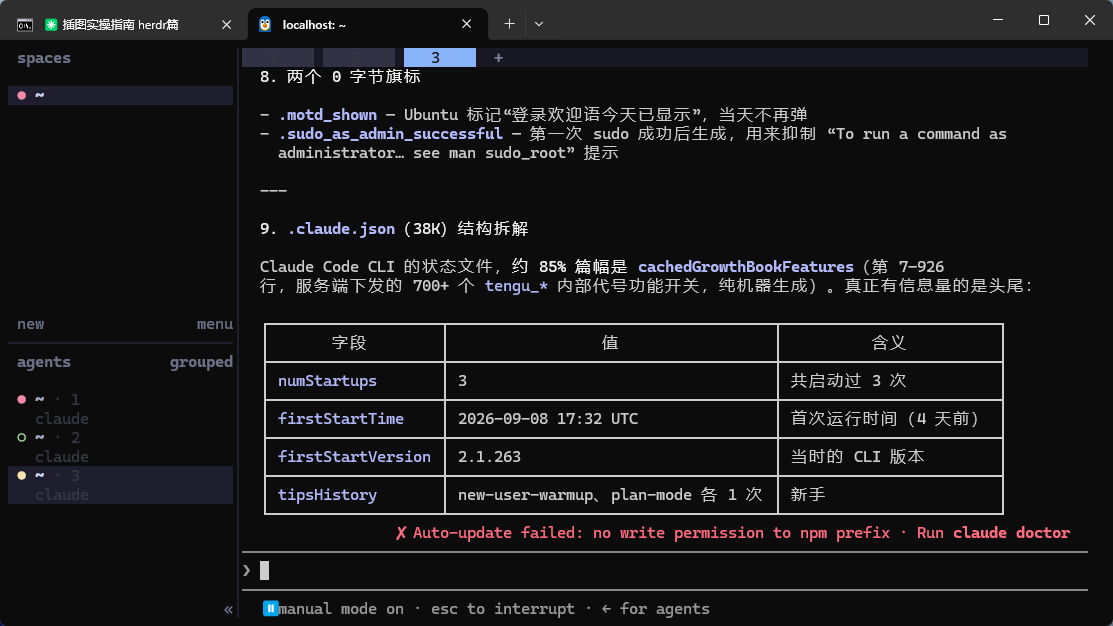Open the new-tab profile dropdown

(539, 23)
